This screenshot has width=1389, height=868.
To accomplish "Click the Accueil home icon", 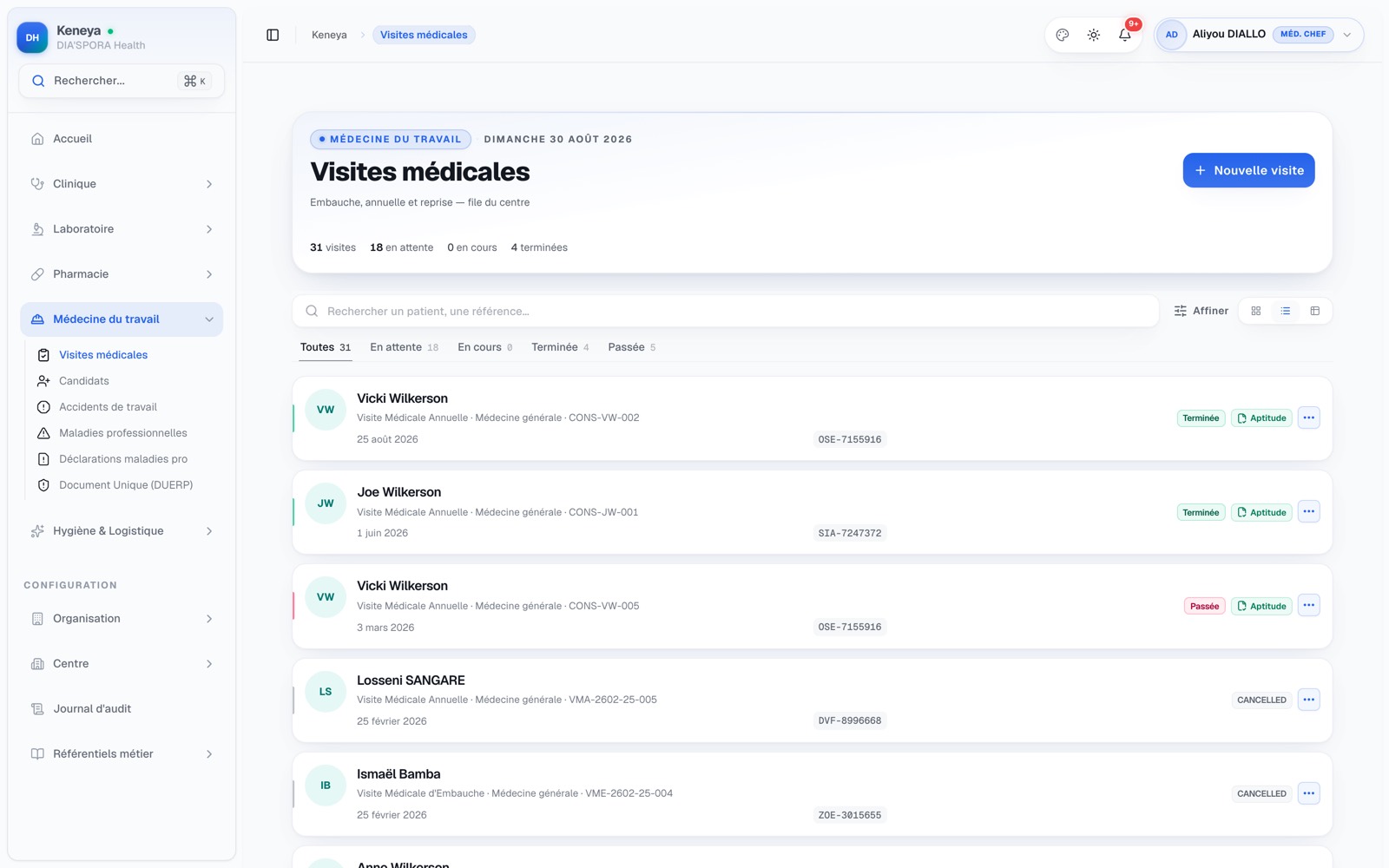I will pyautogui.click(x=37, y=139).
